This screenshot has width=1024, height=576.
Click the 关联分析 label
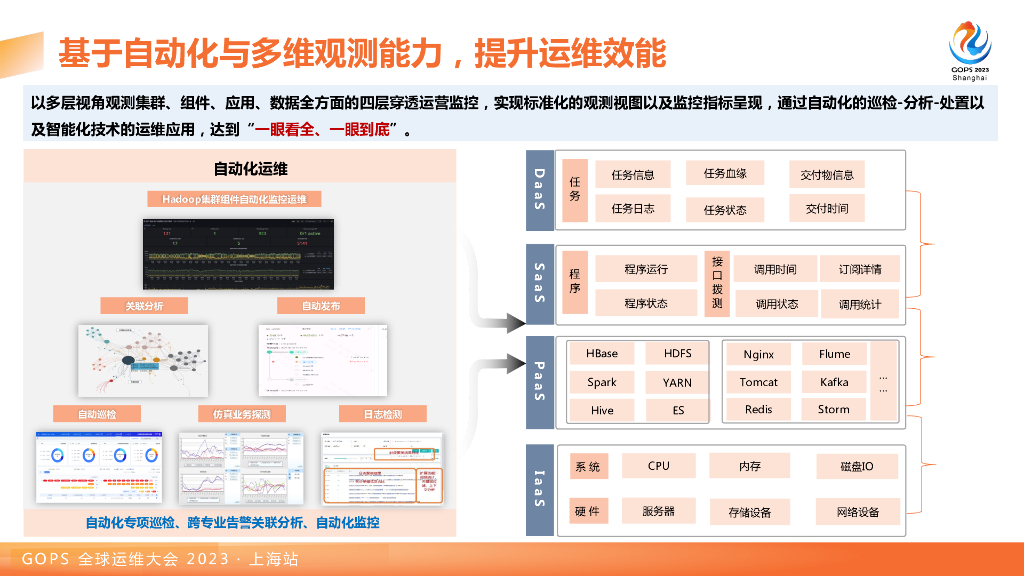click(x=144, y=306)
